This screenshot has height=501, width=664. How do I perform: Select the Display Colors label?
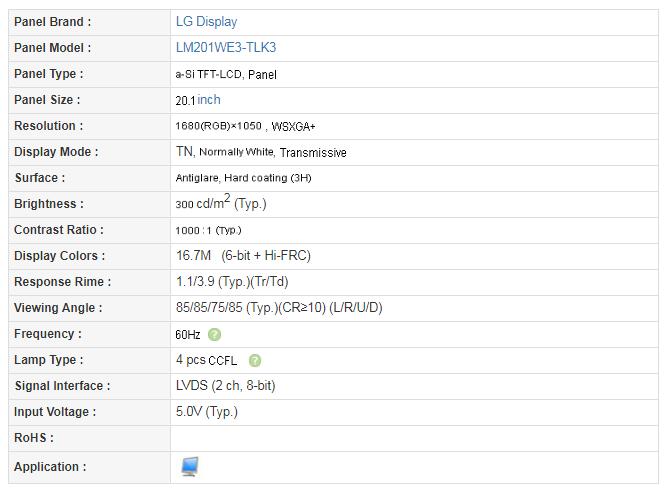60,256
